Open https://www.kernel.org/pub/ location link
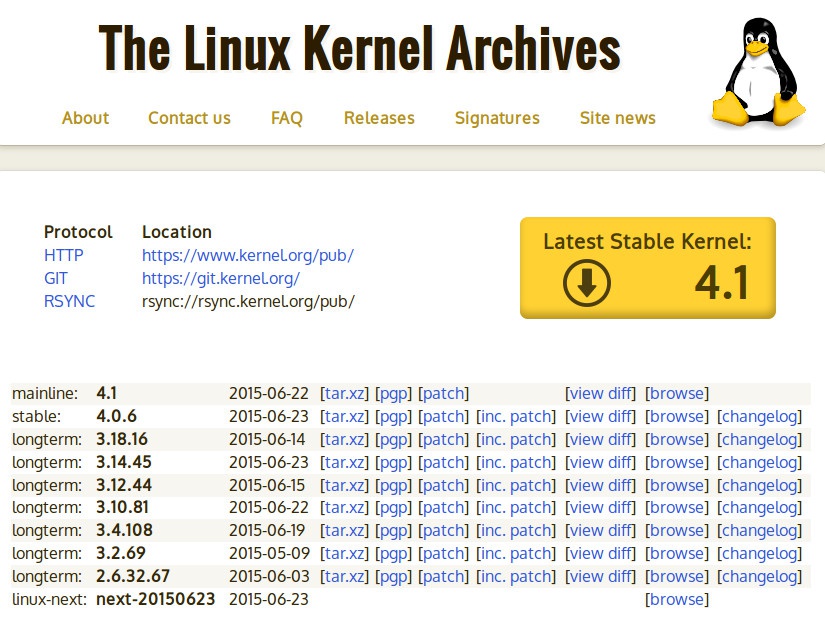The width and height of the screenshot is (825, 642). [247, 255]
